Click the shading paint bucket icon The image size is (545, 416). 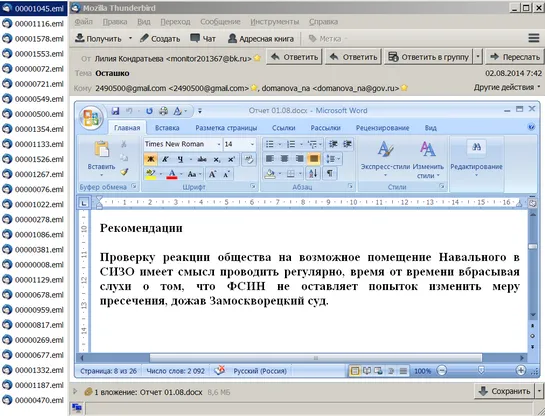270,173
